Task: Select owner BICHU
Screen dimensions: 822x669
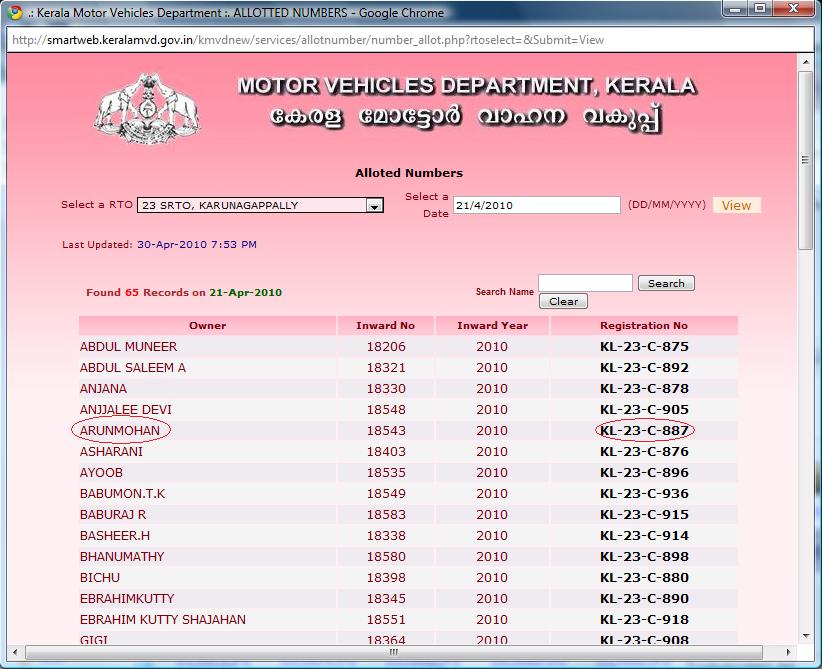Action: pyautogui.click(x=100, y=577)
